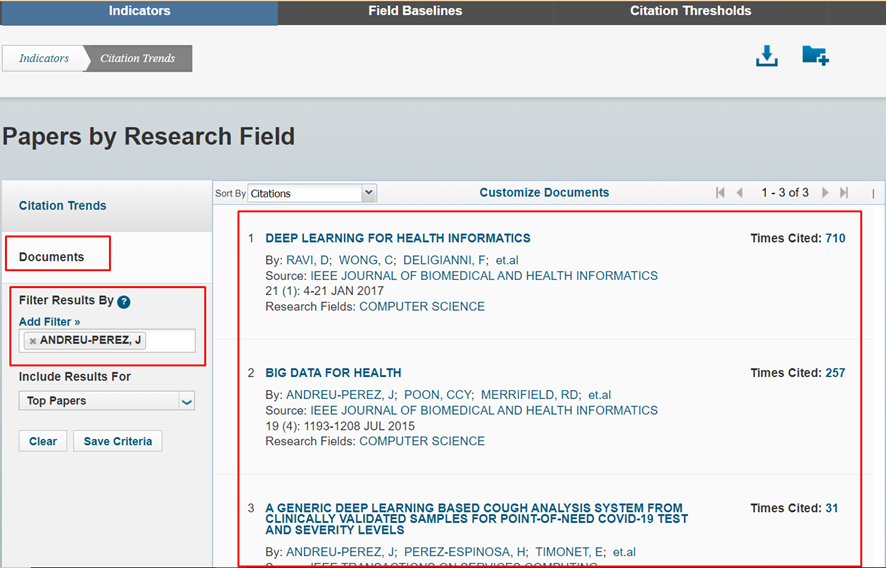The image size is (886, 568).
Task: Open Citation Trends in the sidebar
Action: click(x=63, y=206)
